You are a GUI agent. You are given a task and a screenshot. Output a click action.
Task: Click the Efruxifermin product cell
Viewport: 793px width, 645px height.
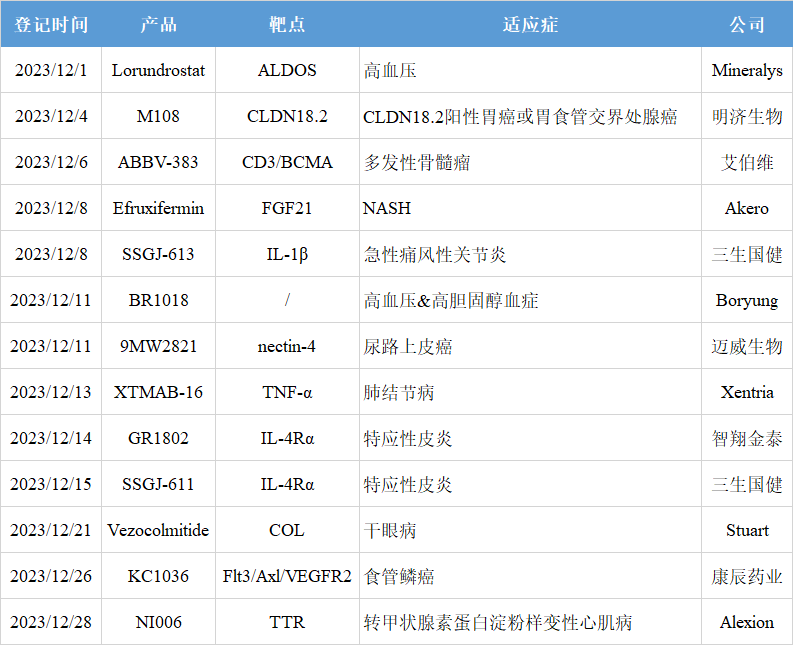[x=158, y=208]
